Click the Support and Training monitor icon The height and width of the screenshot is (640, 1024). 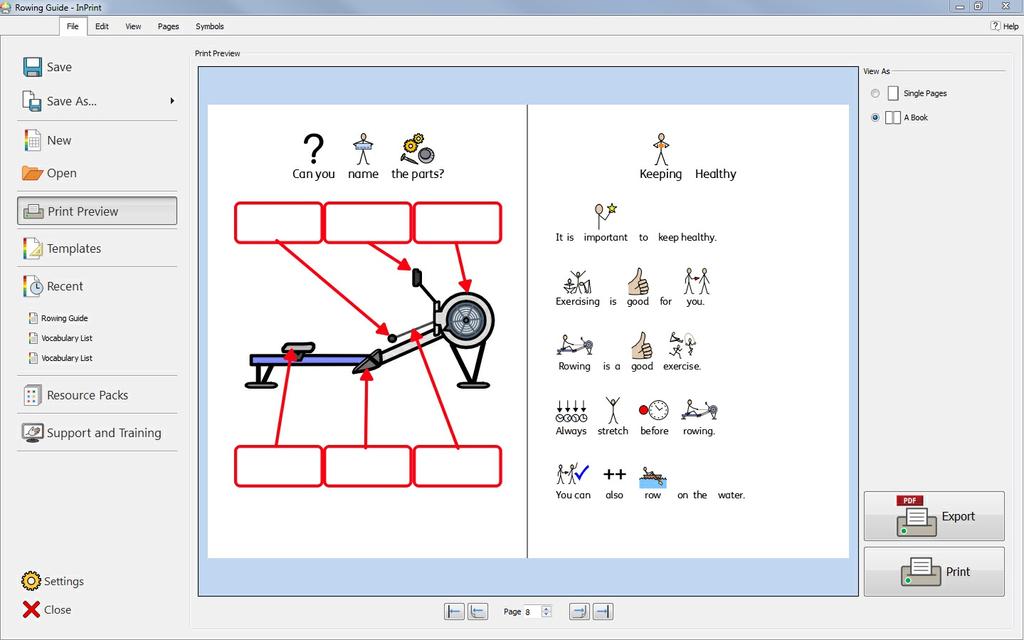click(x=32, y=432)
